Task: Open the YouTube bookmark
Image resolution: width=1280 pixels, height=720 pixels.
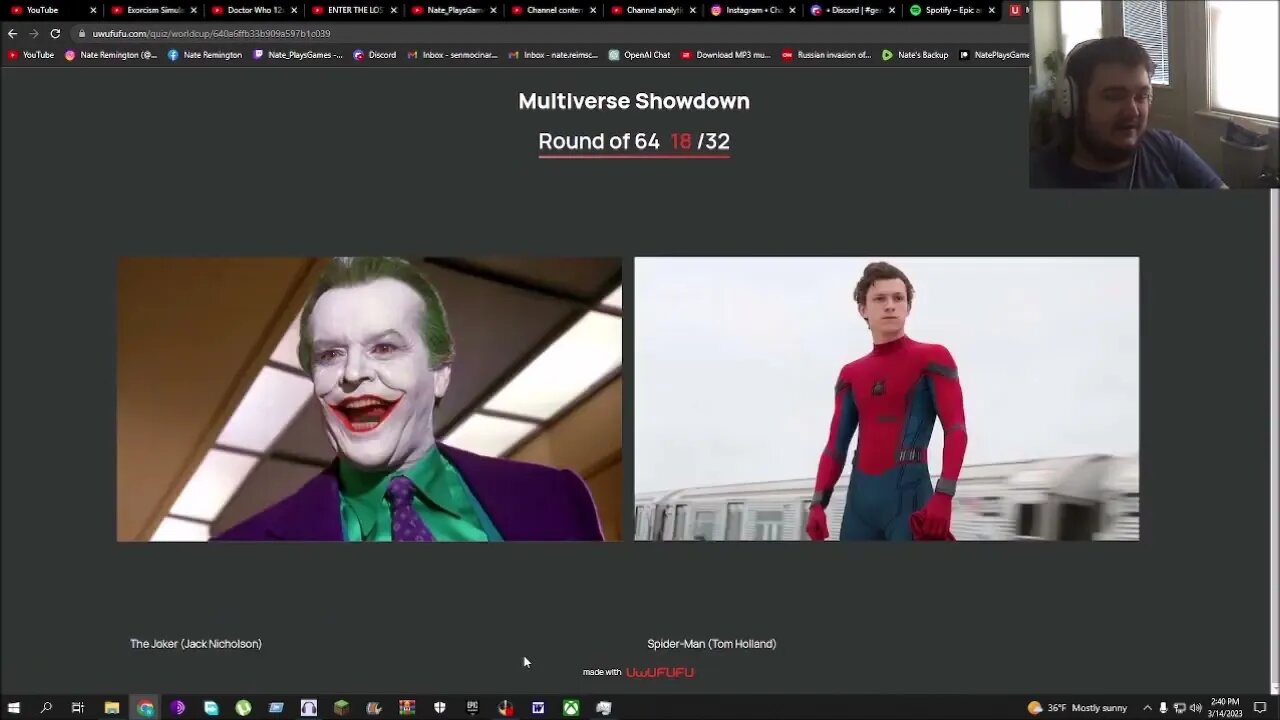Action: [x=31, y=55]
